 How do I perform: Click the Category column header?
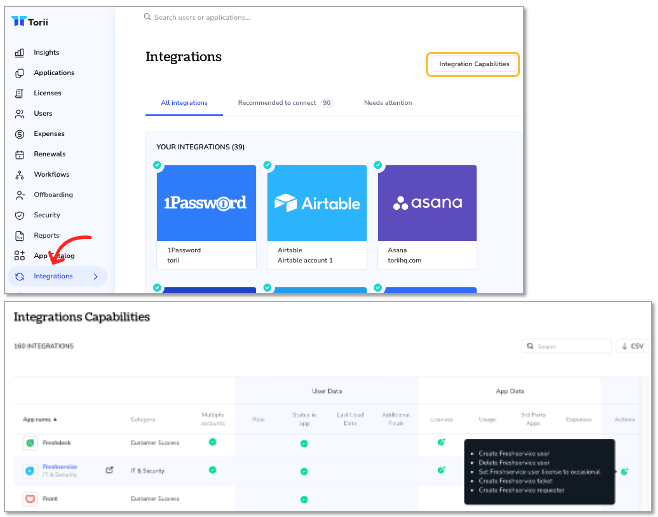[x=143, y=420]
